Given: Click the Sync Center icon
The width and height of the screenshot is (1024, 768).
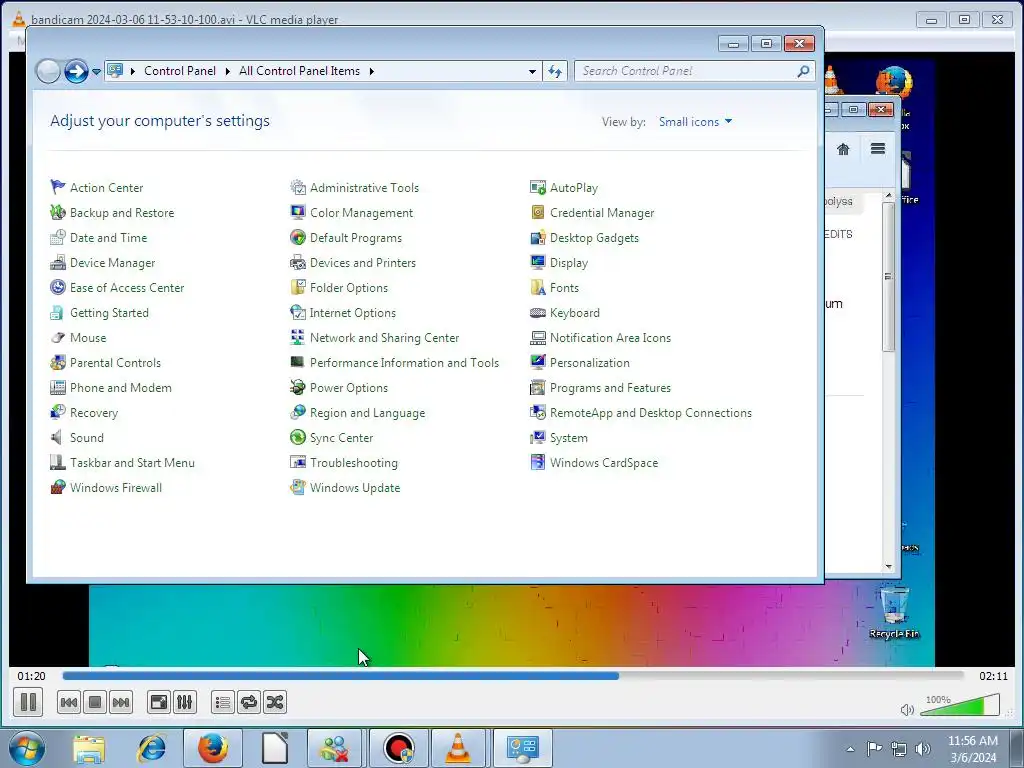Looking at the screenshot, I should [298, 438].
